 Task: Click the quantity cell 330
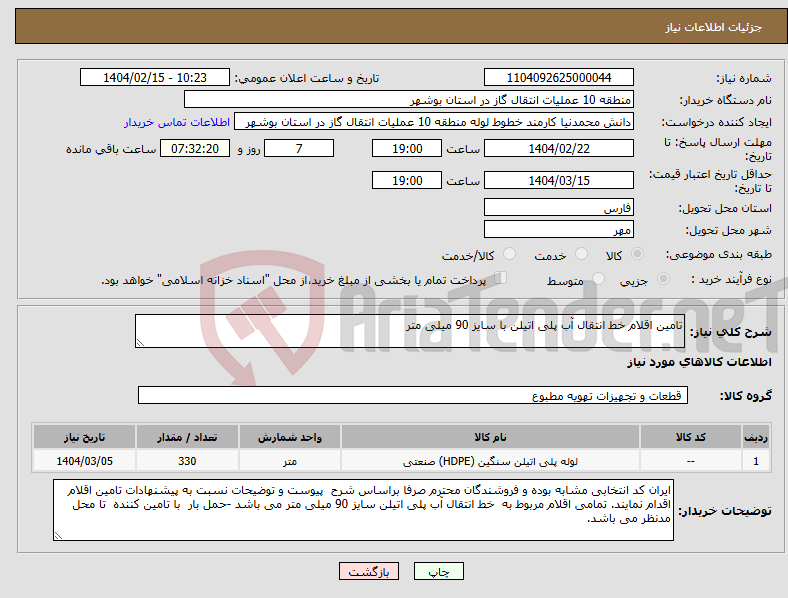[187, 461]
